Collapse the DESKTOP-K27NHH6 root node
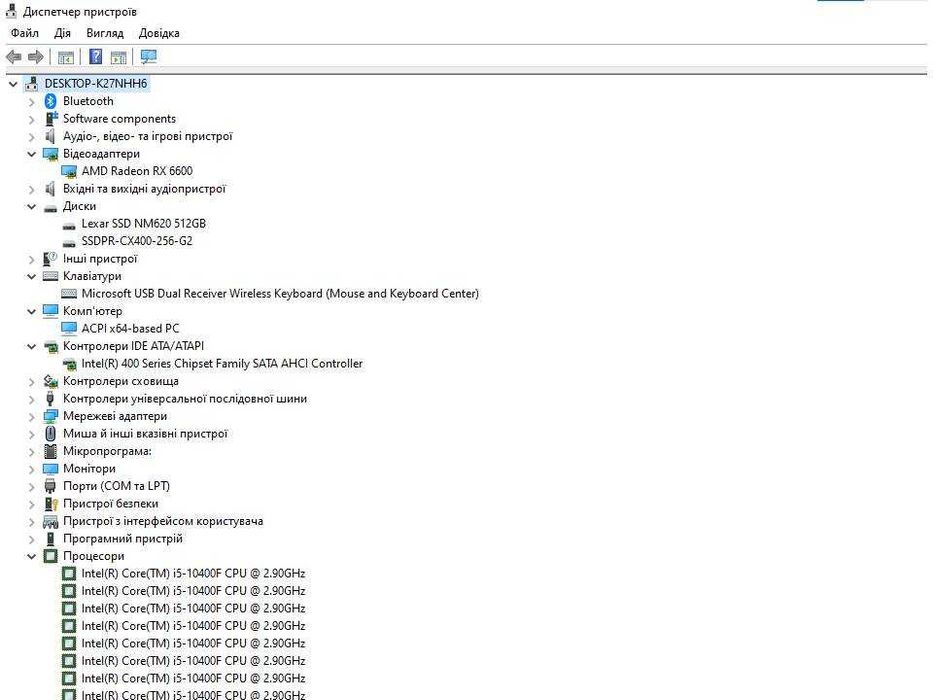 [13, 84]
